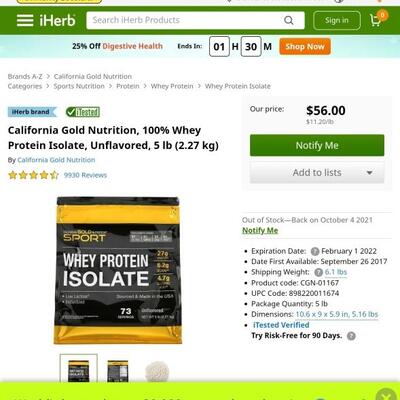
Task: Select the second product thumbnail image
Action: 118,370
